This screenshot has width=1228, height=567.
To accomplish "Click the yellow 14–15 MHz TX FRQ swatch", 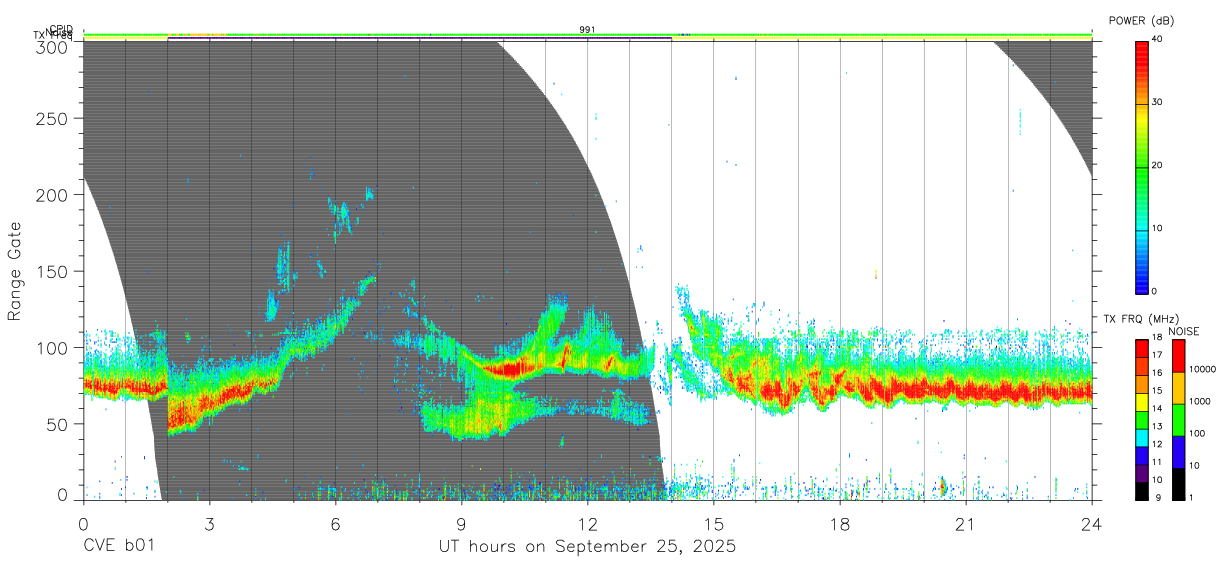I will [1142, 401].
